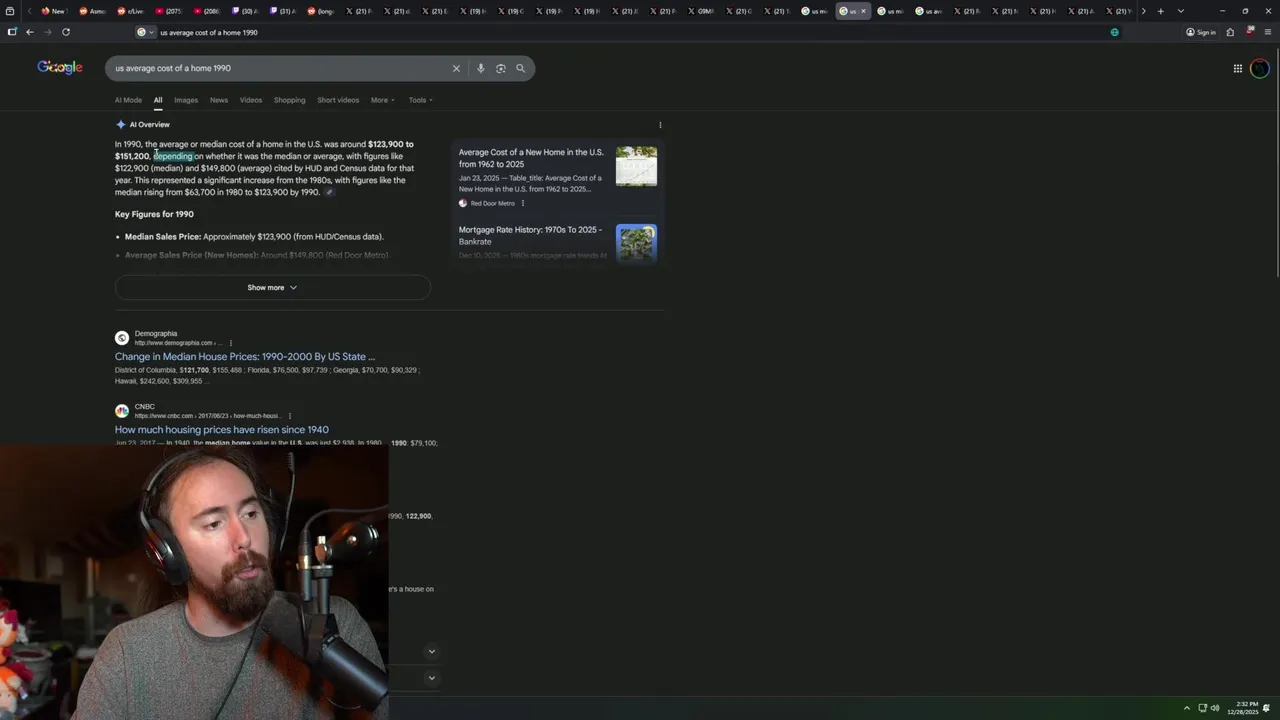This screenshot has height=720, width=1280.
Task: Switch to Images results
Action: pos(186,100)
